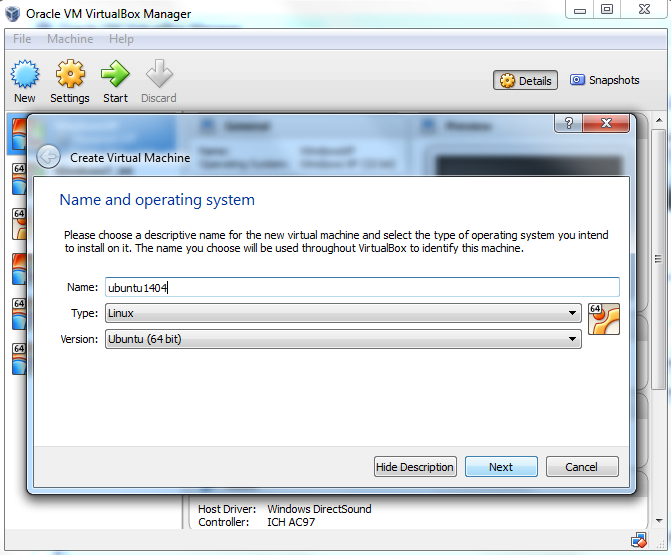The height and width of the screenshot is (555, 671).
Task: Cancel the Create Virtual Machine wizard
Action: coord(581,467)
